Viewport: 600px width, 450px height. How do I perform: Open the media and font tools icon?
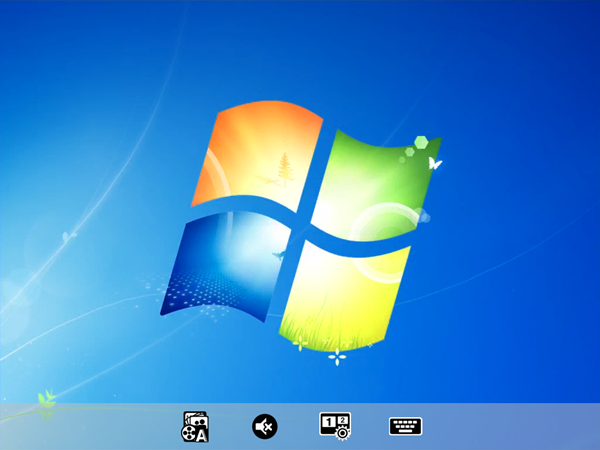195,427
